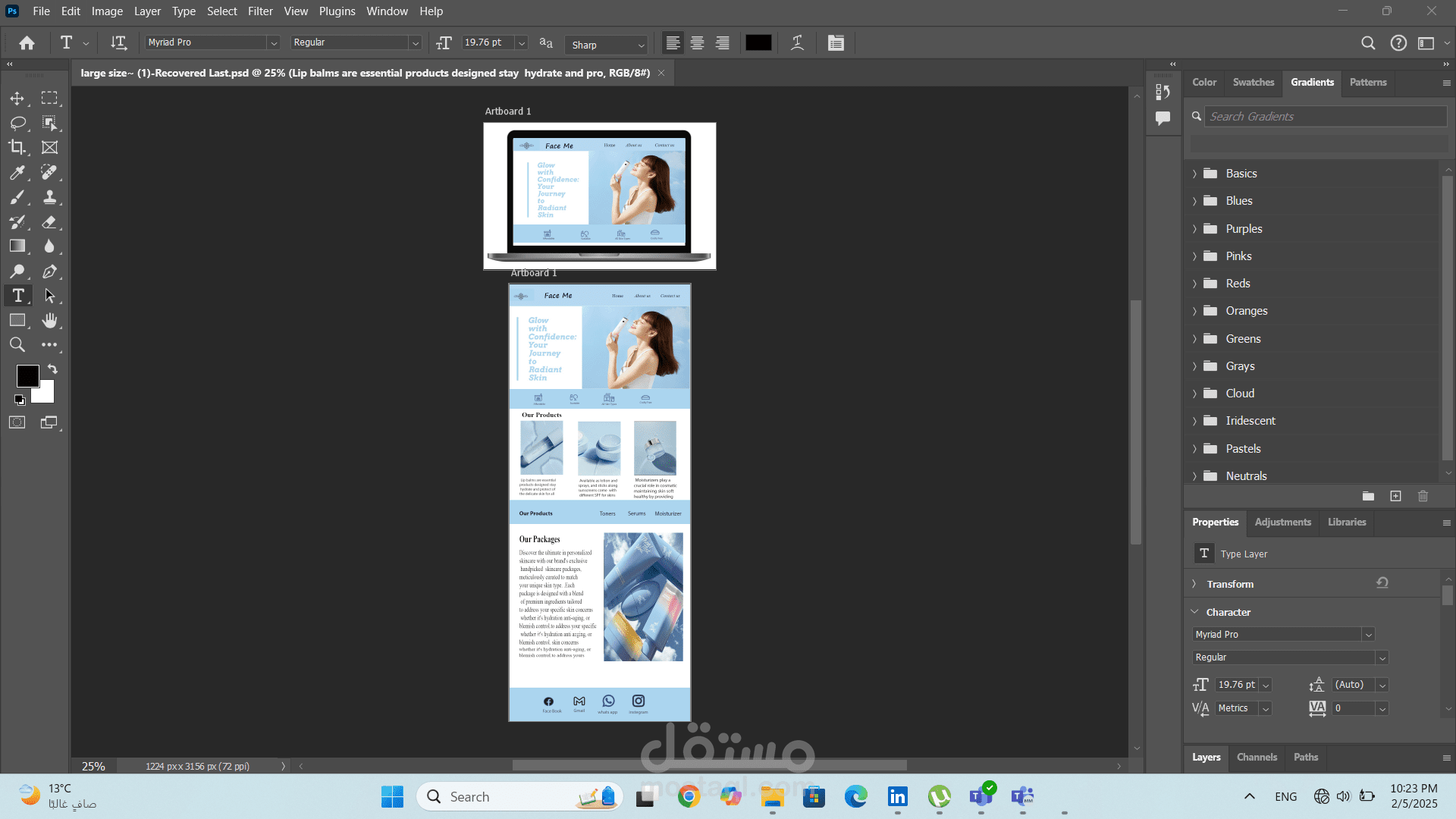
Task: Open the Filter menu
Action: 259,11
